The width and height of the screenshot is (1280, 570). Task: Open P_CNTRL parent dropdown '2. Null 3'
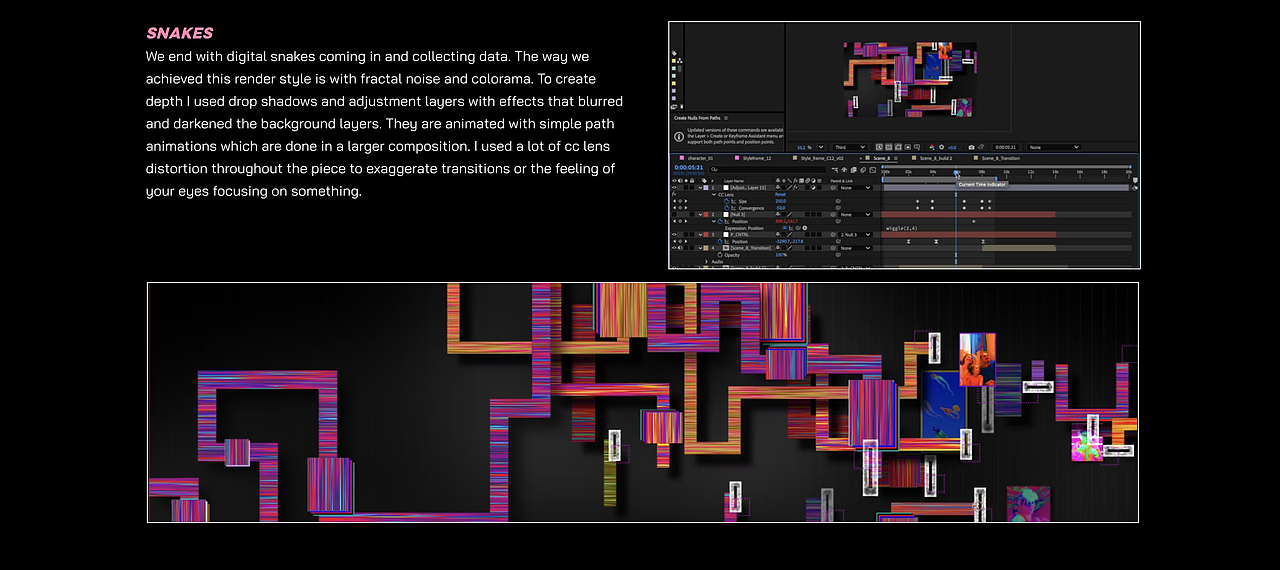[x=855, y=234]
